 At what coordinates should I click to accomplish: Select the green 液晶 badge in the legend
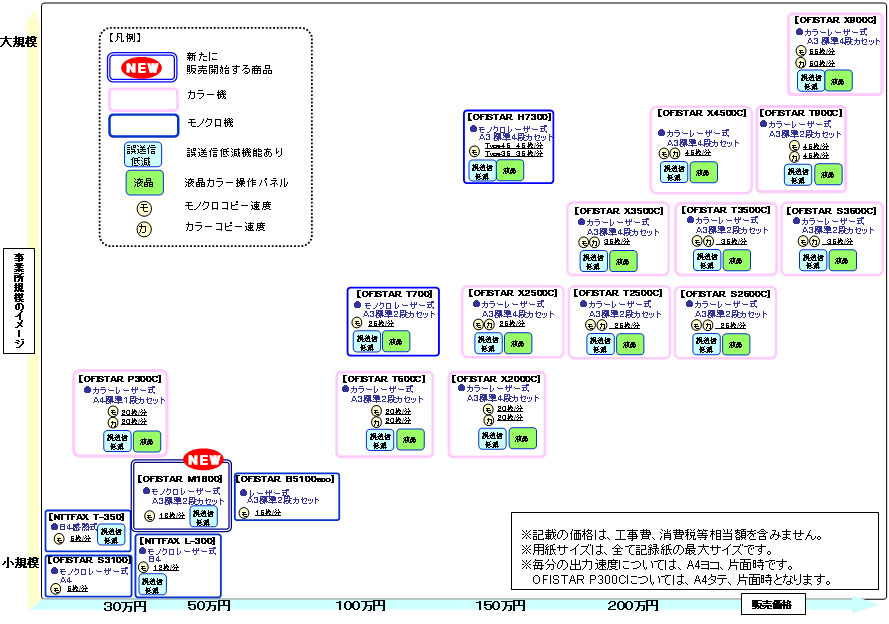point(144,182)
